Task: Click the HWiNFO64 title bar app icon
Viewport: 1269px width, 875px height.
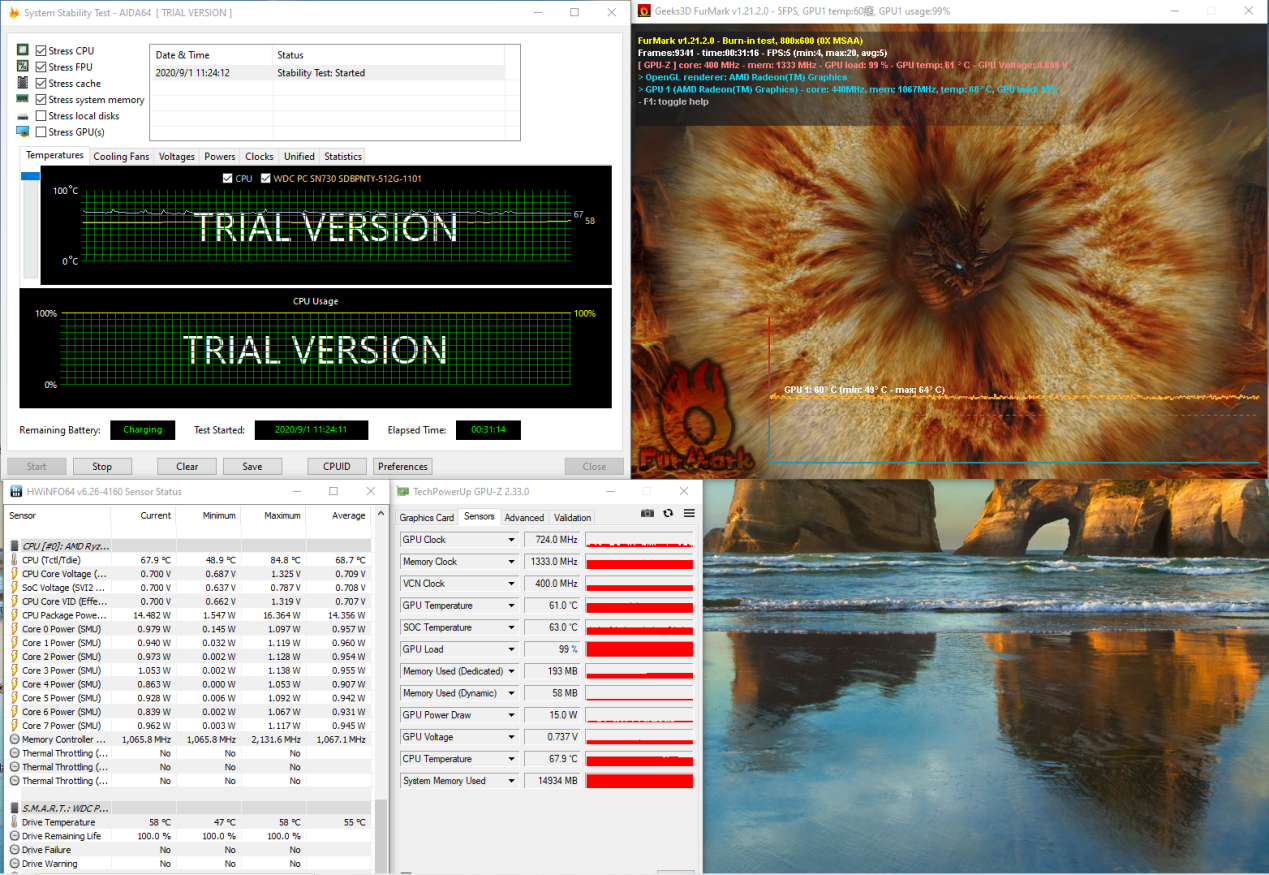Action: coord(16,491)
